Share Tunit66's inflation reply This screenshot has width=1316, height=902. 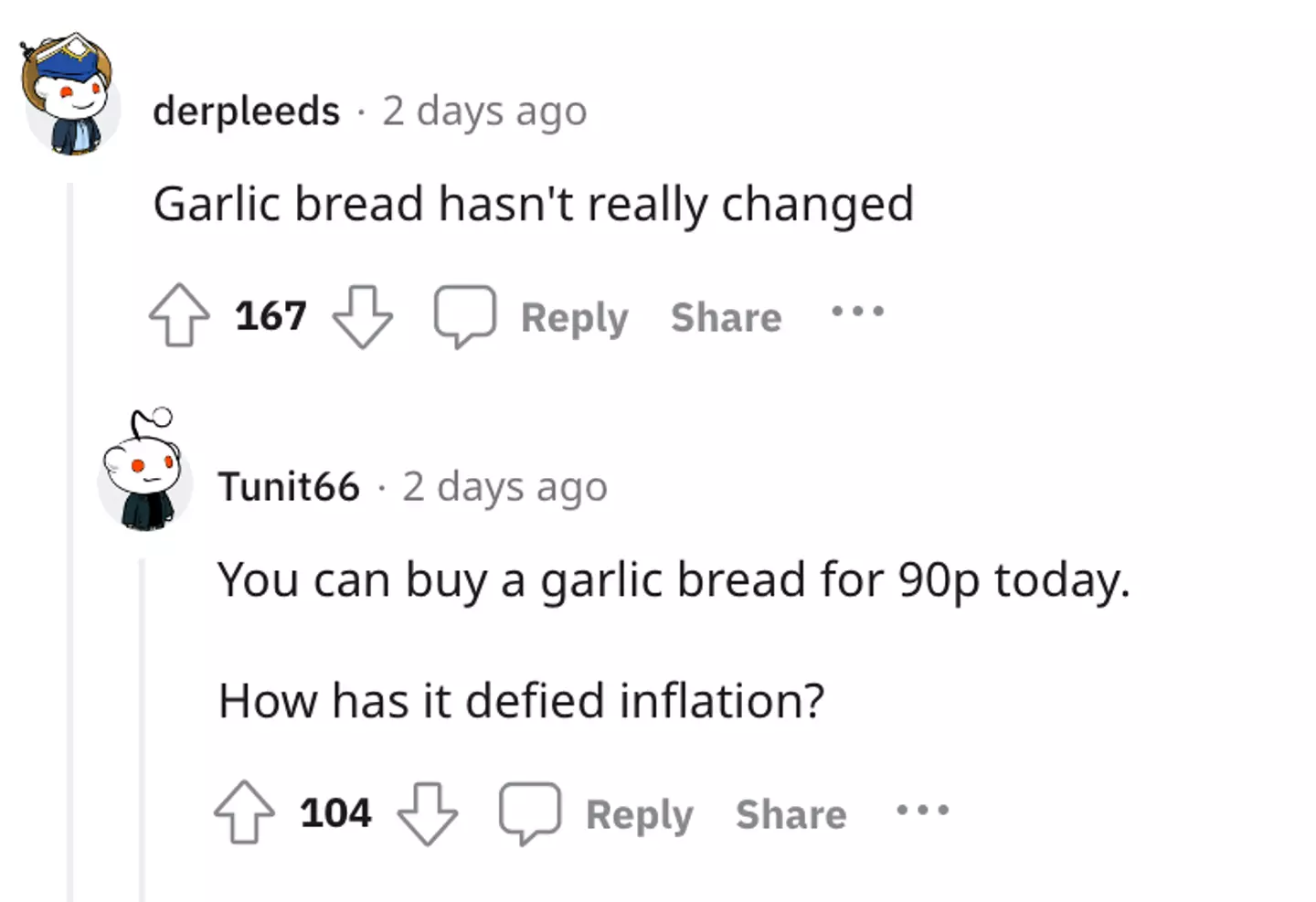coord(791,814)
